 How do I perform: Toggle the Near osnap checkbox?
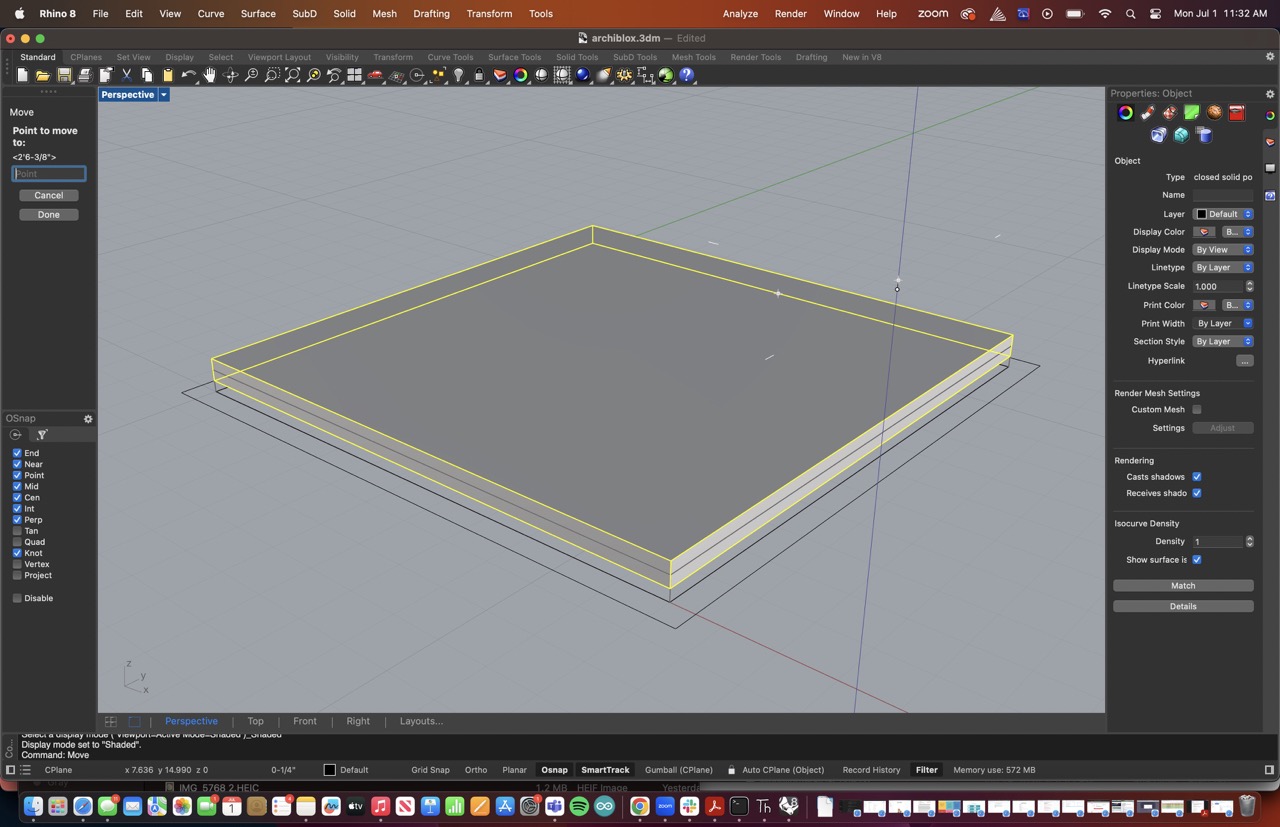tap(17, 464)
